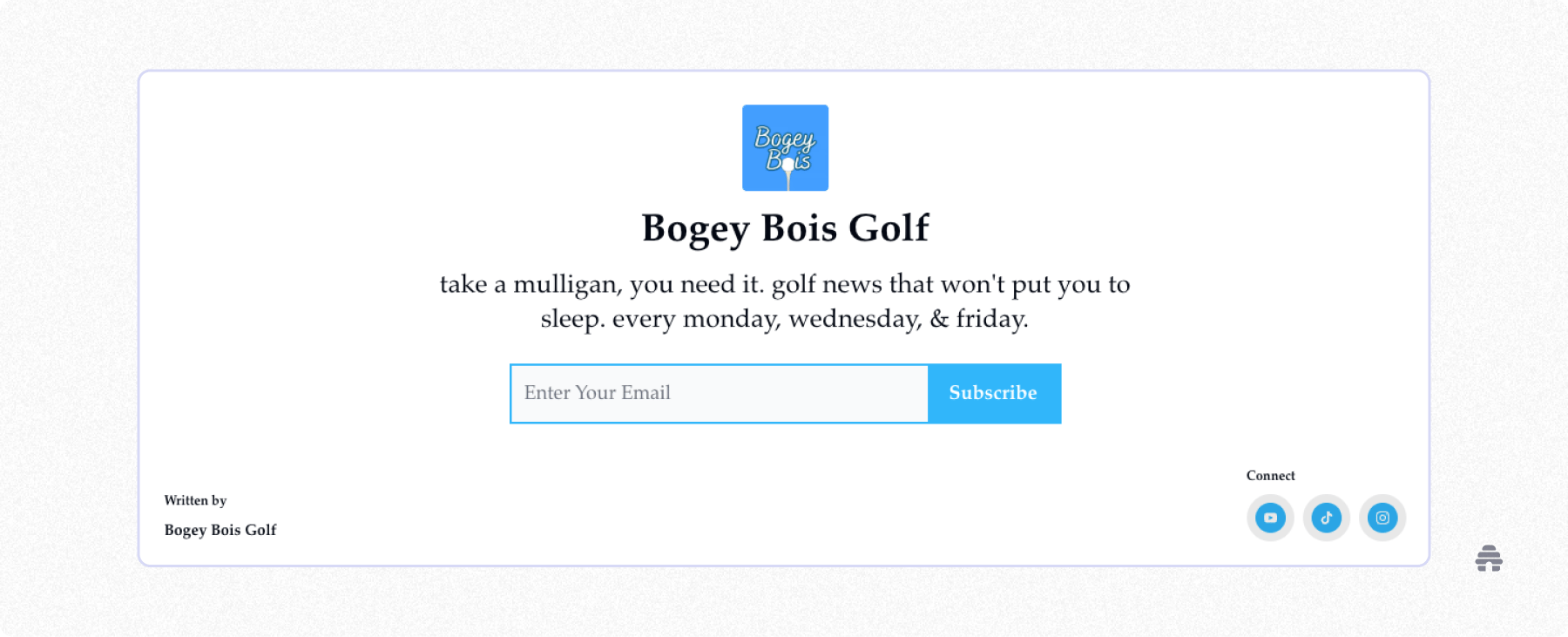Click the word 'Bogey' in the main heading
Image resolution: width=1568 pixels, height=637 pixels.
point(695,228)
